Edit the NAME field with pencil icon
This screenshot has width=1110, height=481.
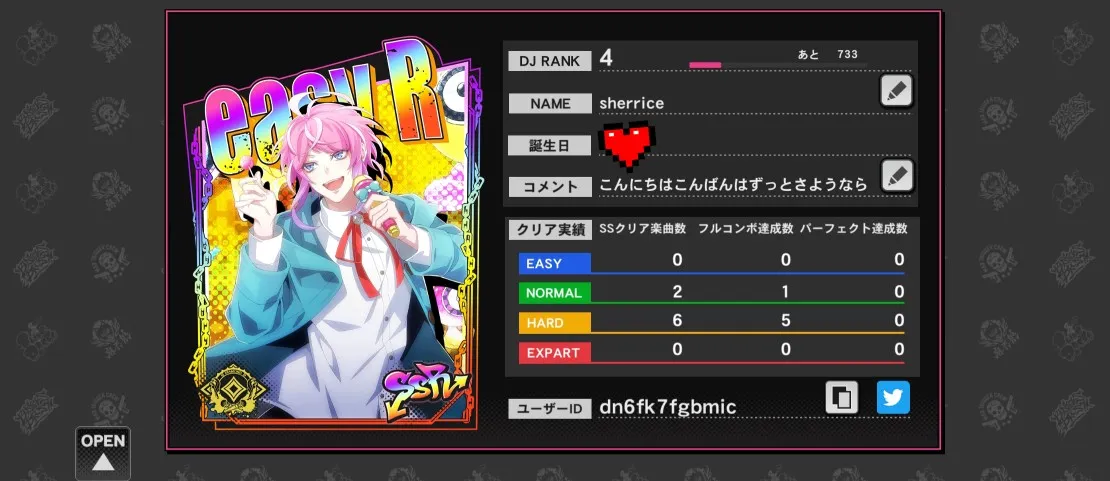[896, 91]
